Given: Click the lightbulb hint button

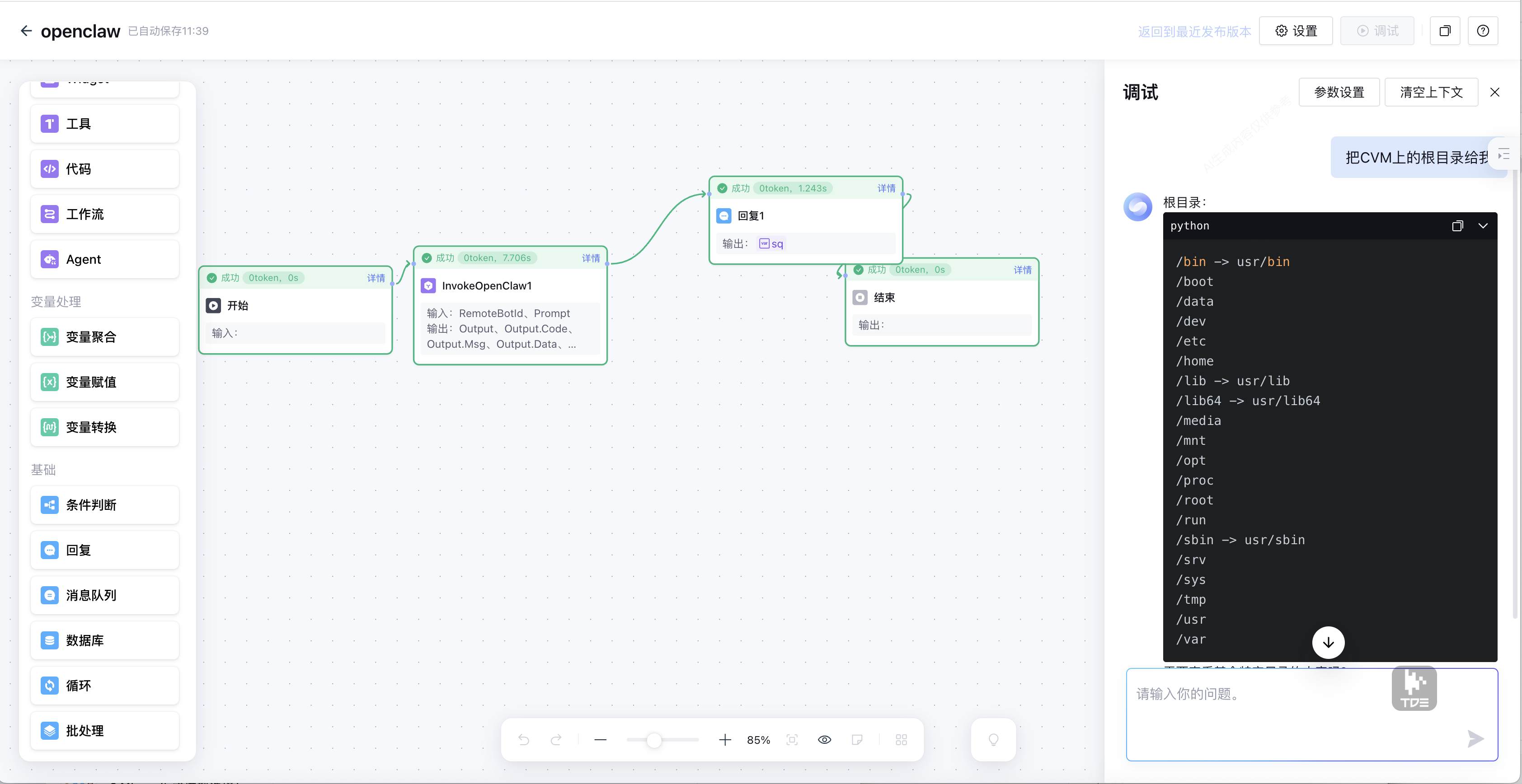Looking at the screenshot, I should pyautogui.click(x=993, y=740).
